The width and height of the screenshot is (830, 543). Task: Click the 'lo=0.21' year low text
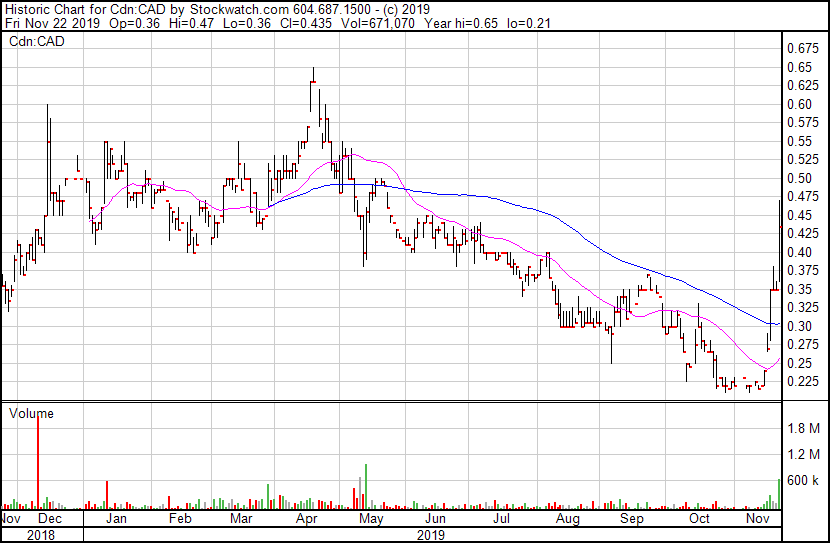(528, 23)
